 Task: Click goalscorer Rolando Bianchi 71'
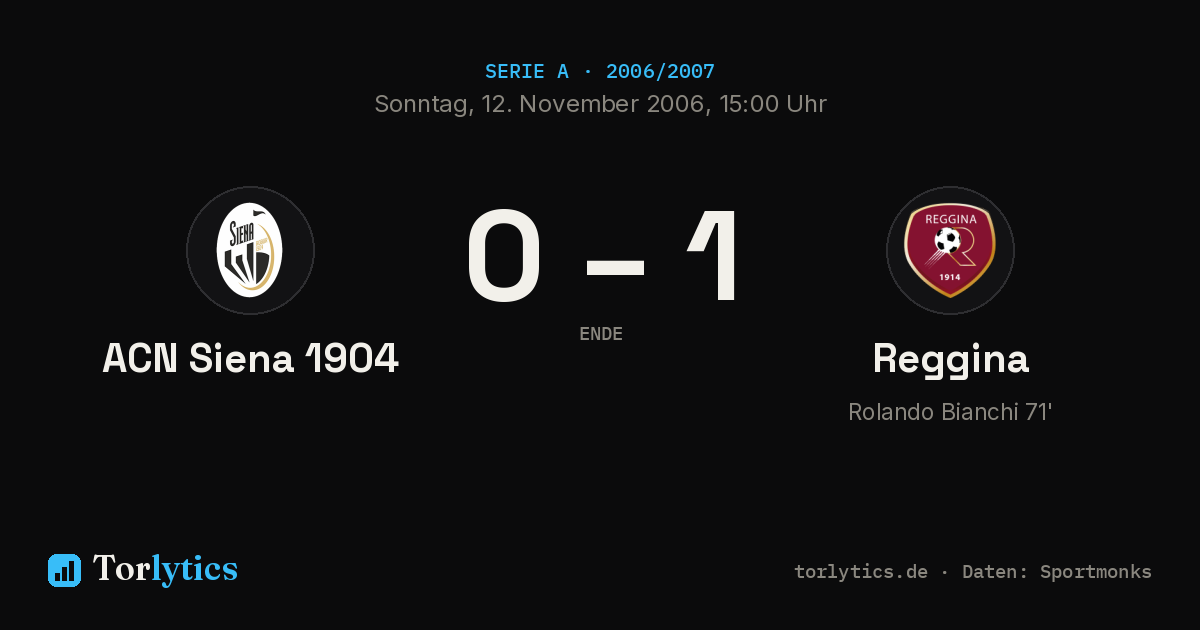tap(950, 412)
